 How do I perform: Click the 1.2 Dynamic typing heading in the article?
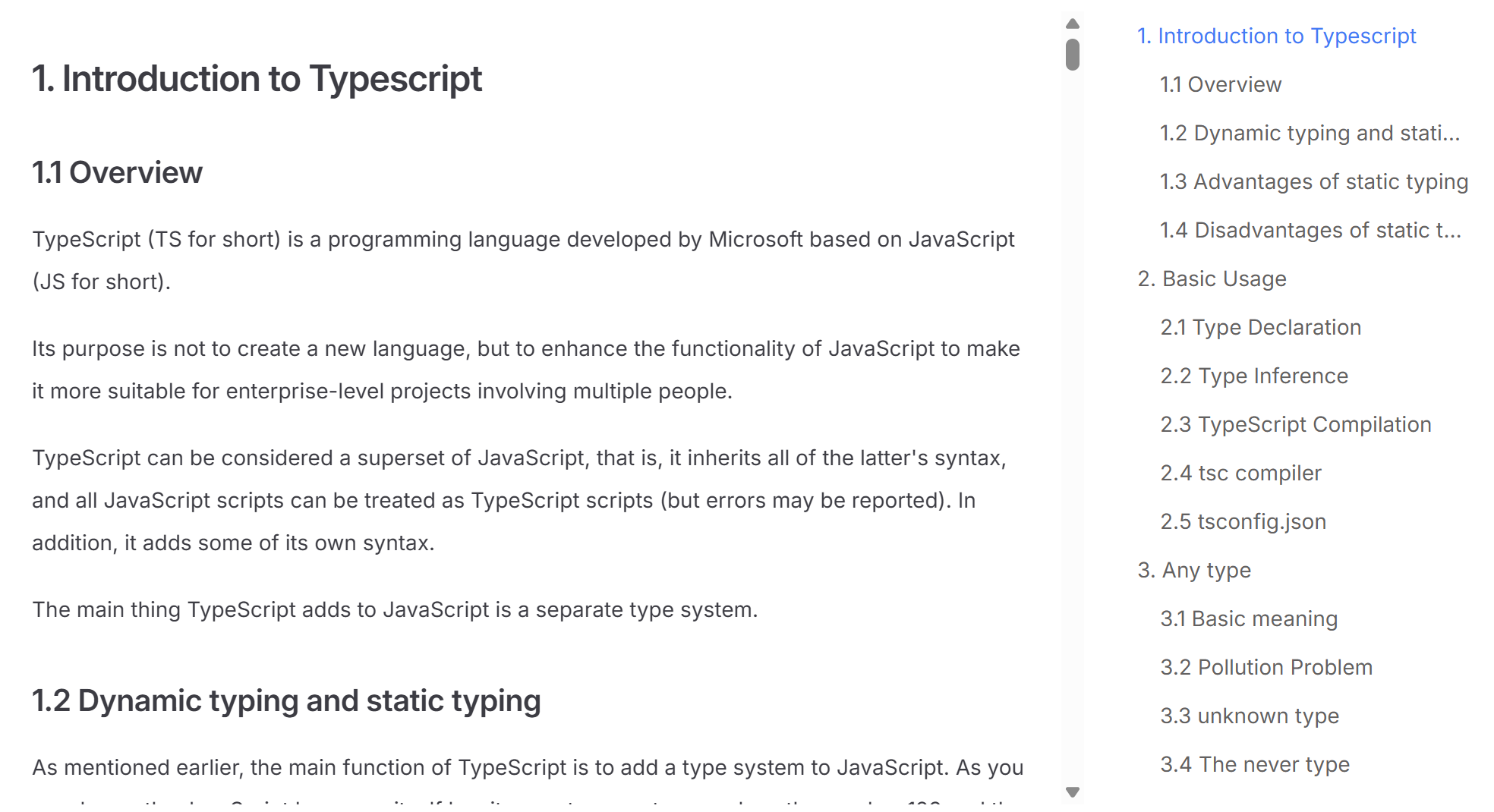point(286,700)
